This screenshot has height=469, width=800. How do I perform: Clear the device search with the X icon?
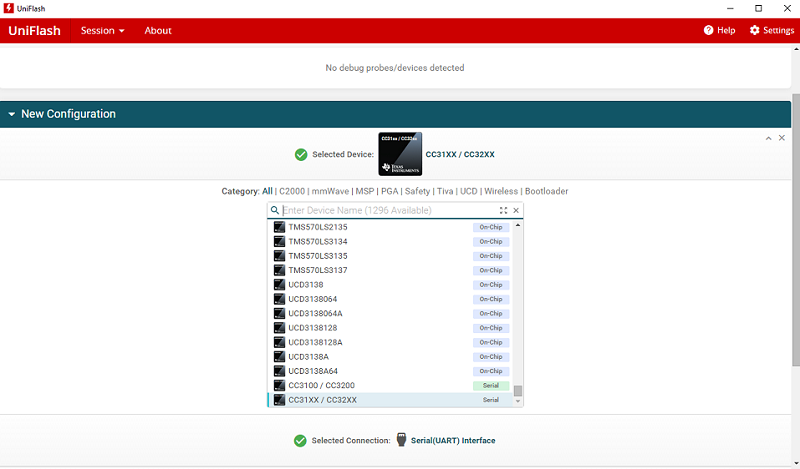coord(516,211)
